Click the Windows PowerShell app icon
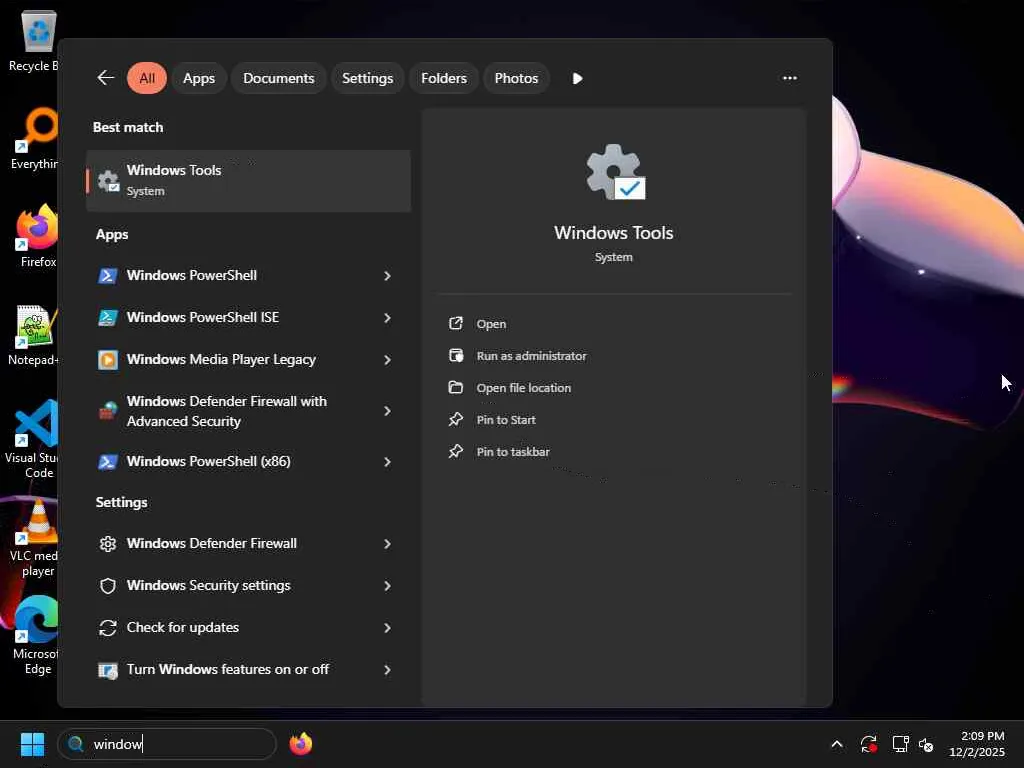The width and height of the screenshot is (1024, 768). [108, 276]
